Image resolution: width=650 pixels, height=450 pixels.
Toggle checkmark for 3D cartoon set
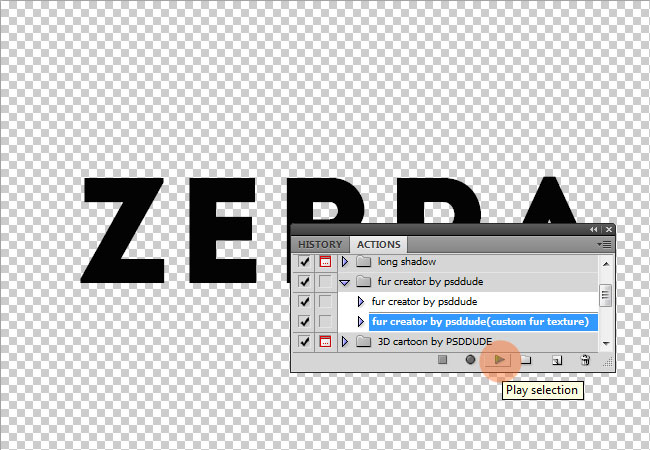pos(304,341)
